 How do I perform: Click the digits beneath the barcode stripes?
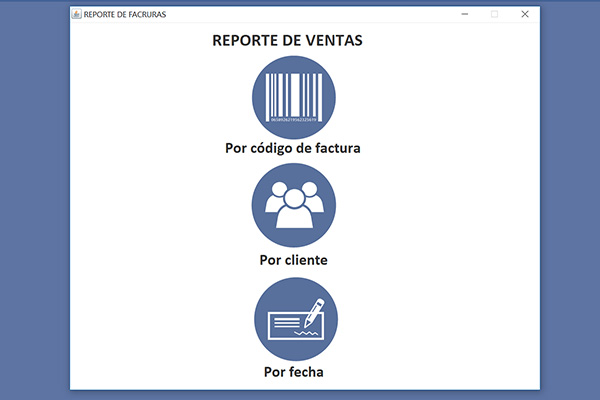pos(293,119)
